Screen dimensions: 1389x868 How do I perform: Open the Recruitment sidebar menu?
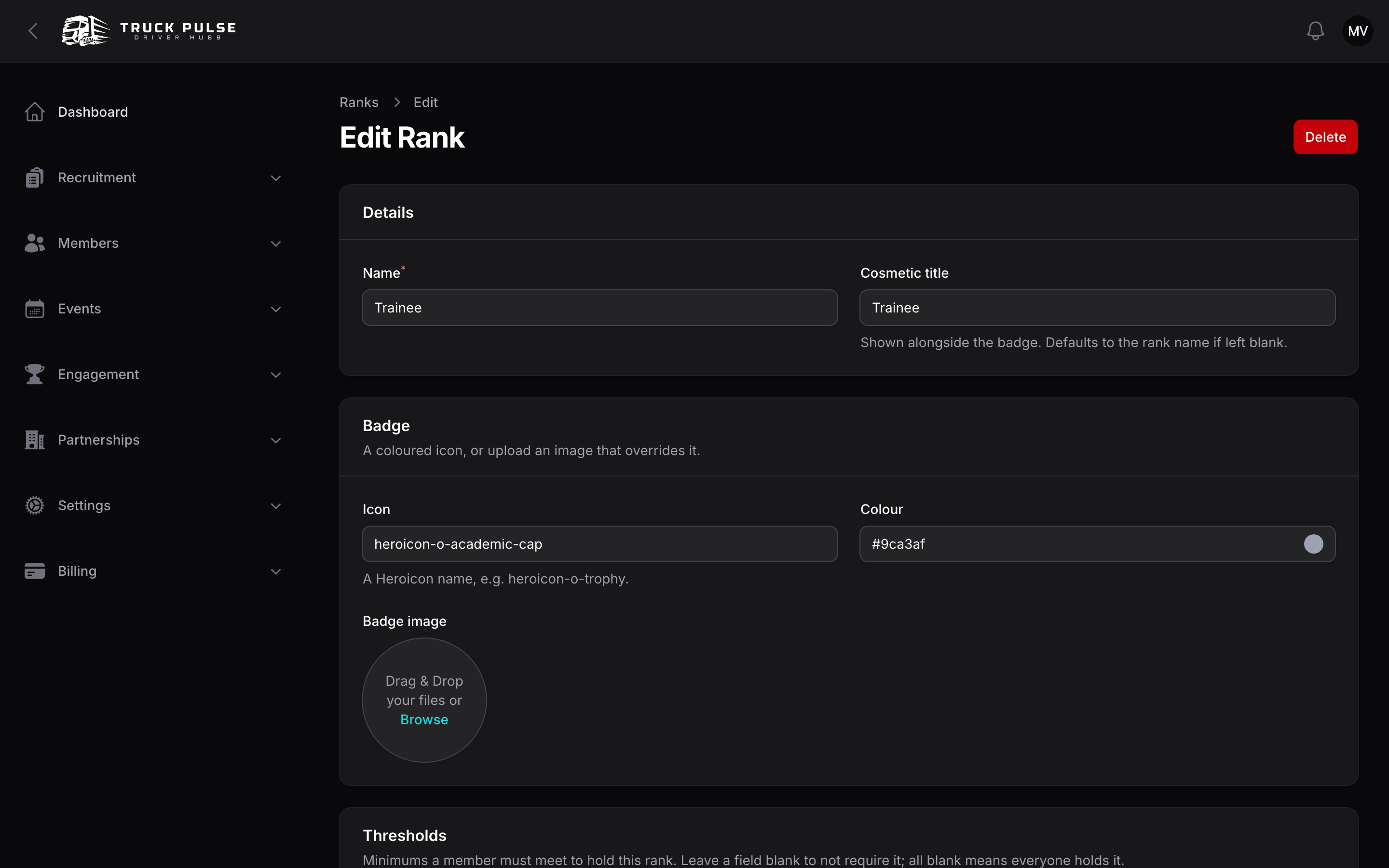[x=97, y=177]
